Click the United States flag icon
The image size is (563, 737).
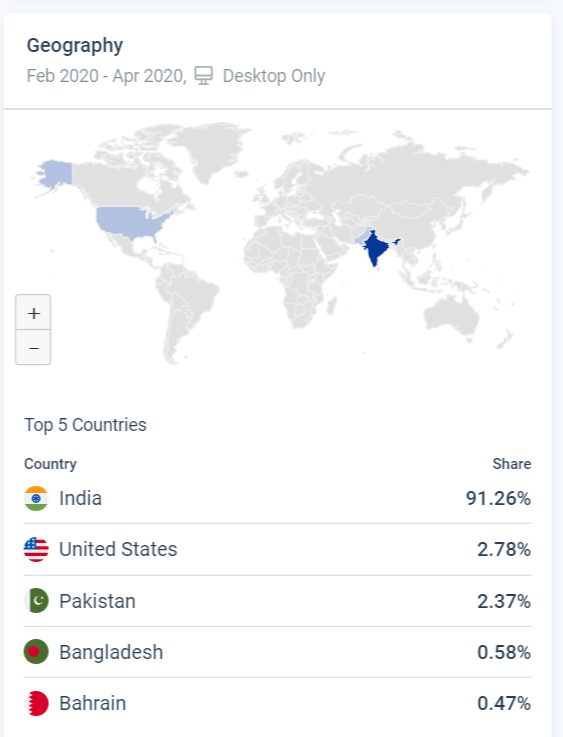coord(36,549)
